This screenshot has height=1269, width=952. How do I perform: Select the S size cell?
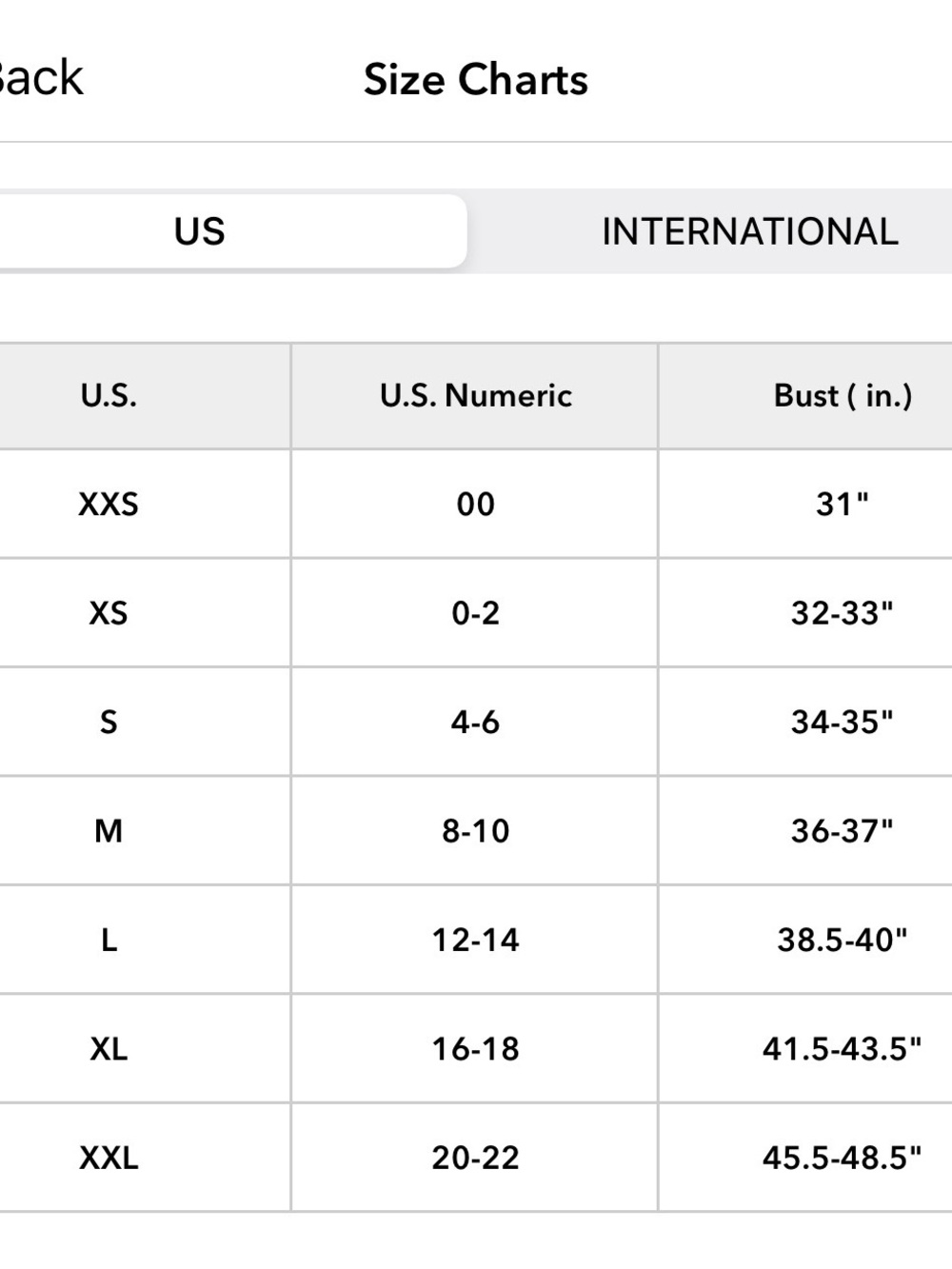(145, 722)
